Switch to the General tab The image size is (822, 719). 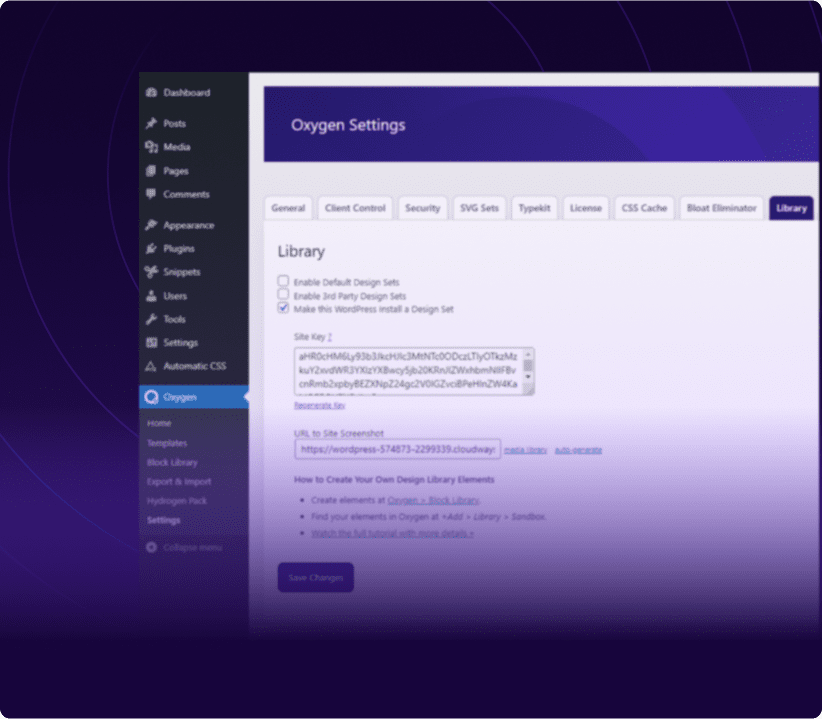coord(288,208)
